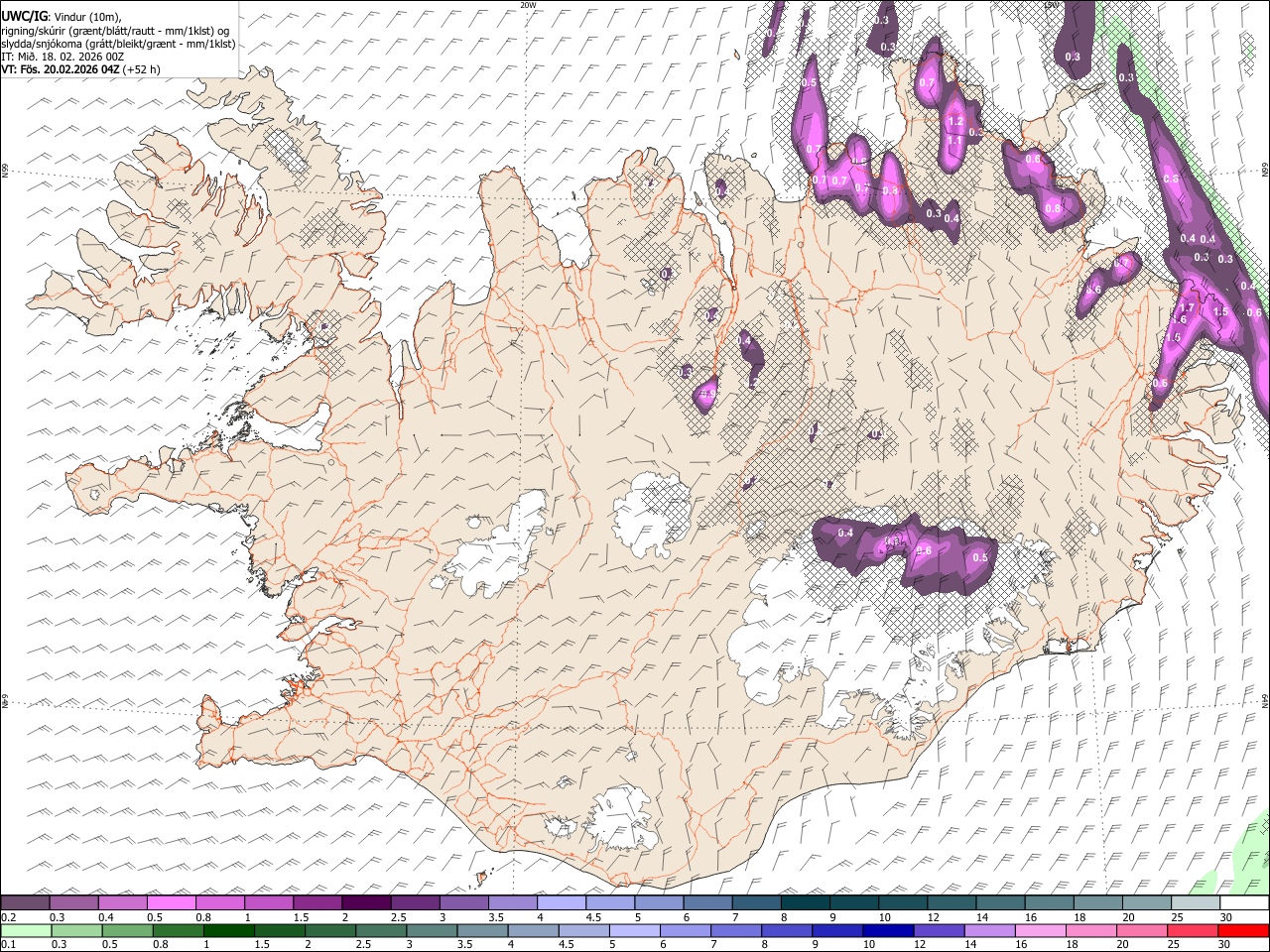Pick the upper legend swatch labeled 1.5
The width and height of the screenshot is (1270, 952).
(317, 902)
